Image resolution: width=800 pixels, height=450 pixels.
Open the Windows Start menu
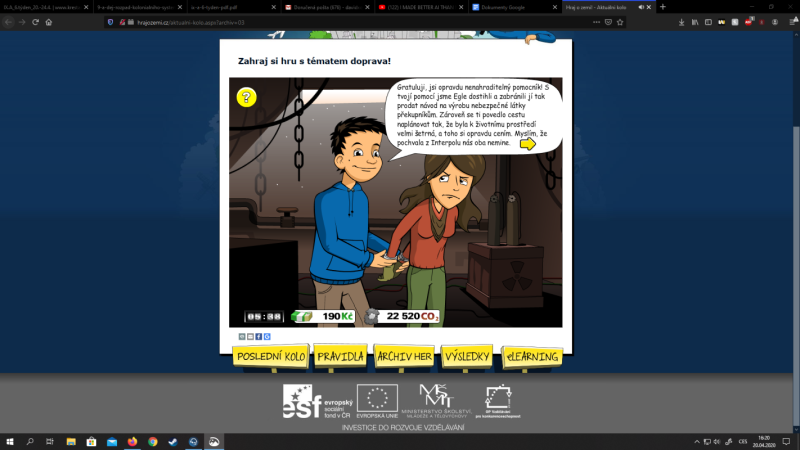(x=10, y=442)
